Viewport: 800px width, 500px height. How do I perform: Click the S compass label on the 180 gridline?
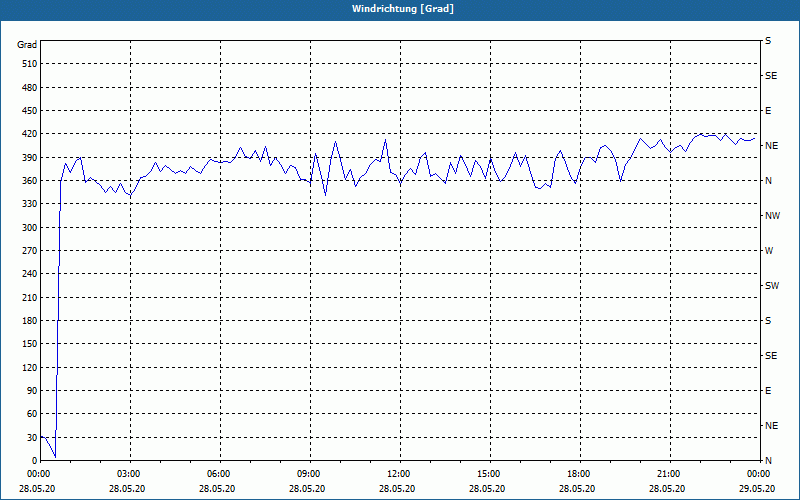(768, 321)
